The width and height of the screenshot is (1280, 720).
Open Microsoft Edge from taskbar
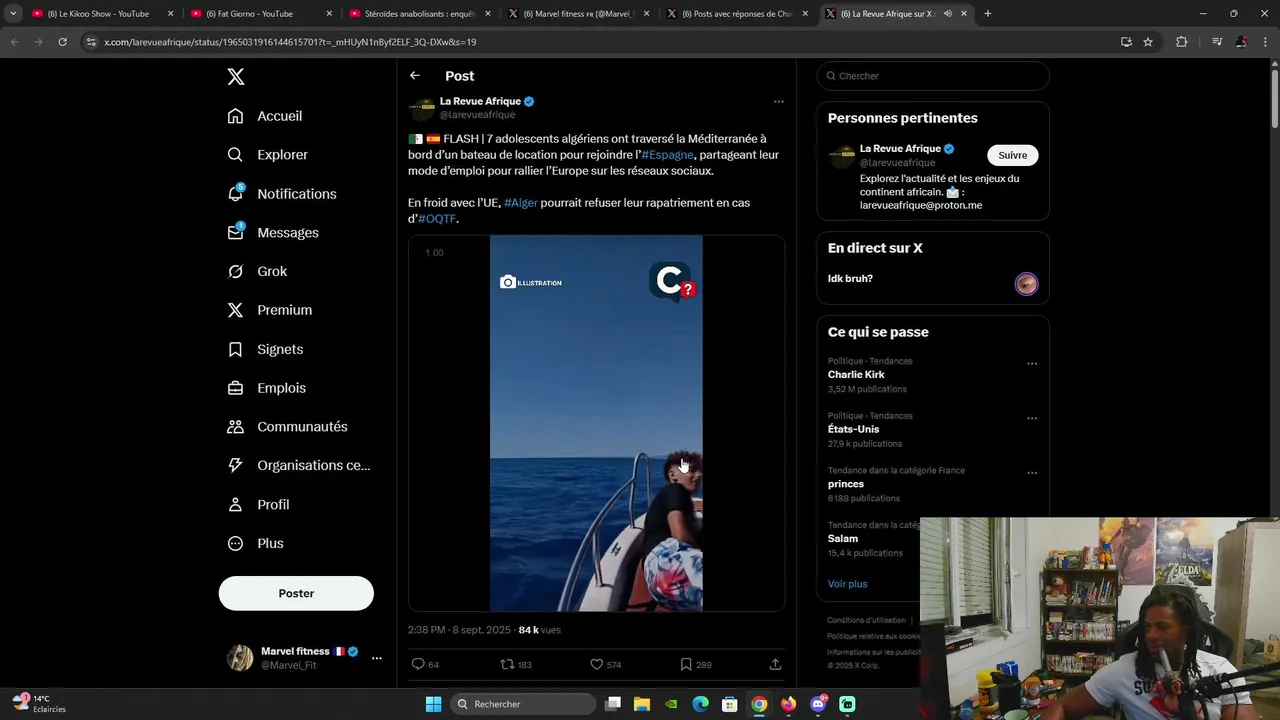coord(701,704)
